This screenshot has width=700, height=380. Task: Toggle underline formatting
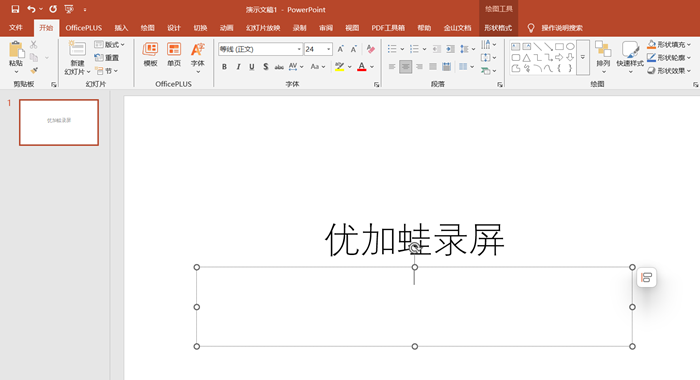tap(252, 67)
